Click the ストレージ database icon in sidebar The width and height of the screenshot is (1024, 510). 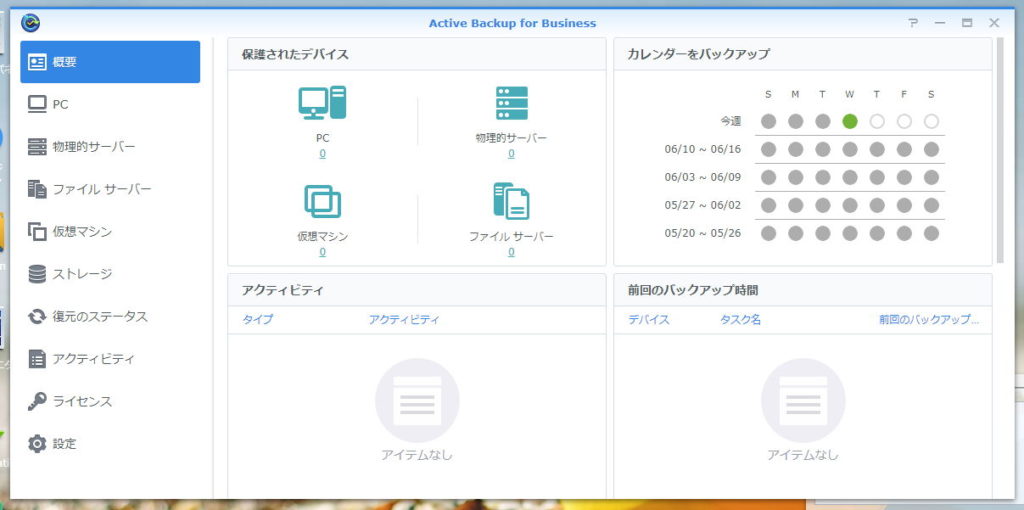click(x=37, y=274)
